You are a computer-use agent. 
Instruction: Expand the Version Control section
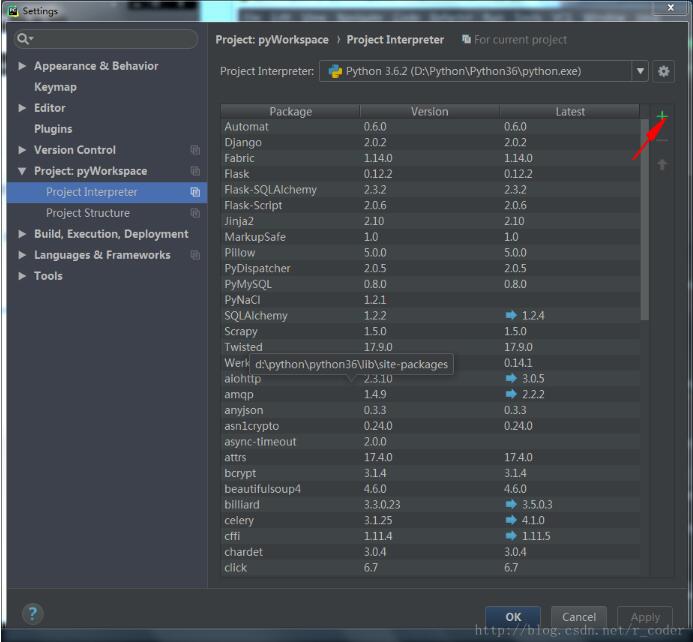click(x=22, y=150)
